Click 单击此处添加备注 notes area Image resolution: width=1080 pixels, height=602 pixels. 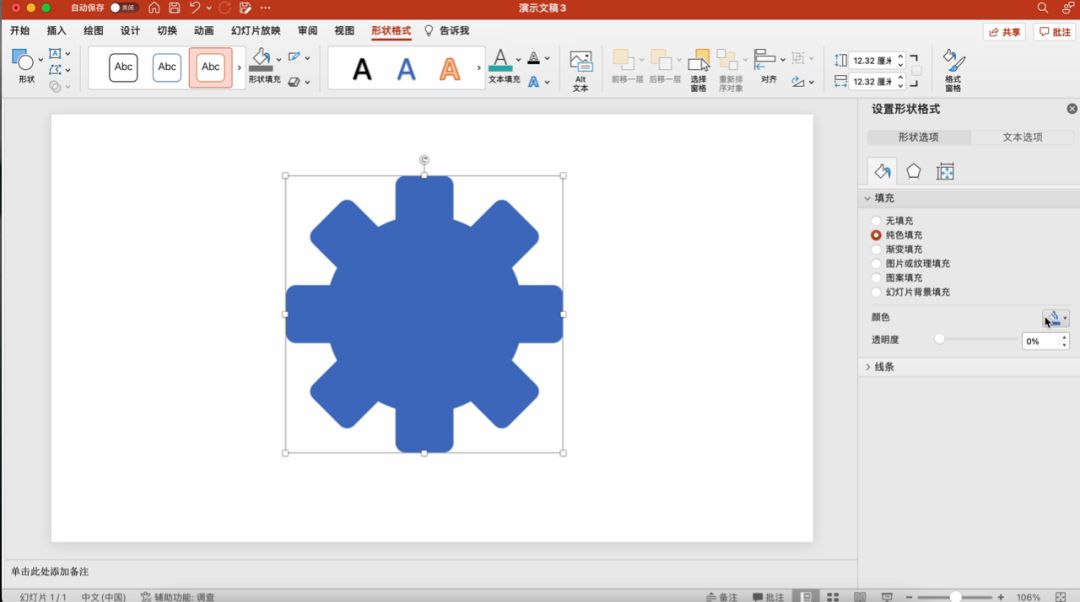[x=50, y=572]
